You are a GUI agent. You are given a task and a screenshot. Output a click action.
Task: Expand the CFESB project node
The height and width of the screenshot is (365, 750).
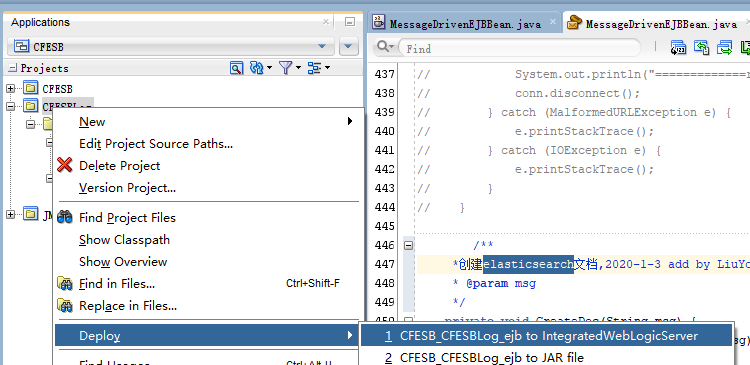click(x=11, y=88)
